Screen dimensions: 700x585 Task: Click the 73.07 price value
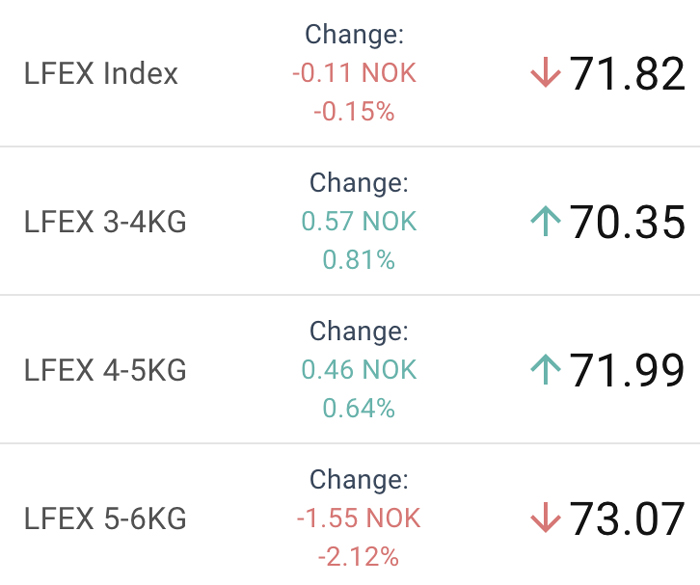click(x=627, y=519)
